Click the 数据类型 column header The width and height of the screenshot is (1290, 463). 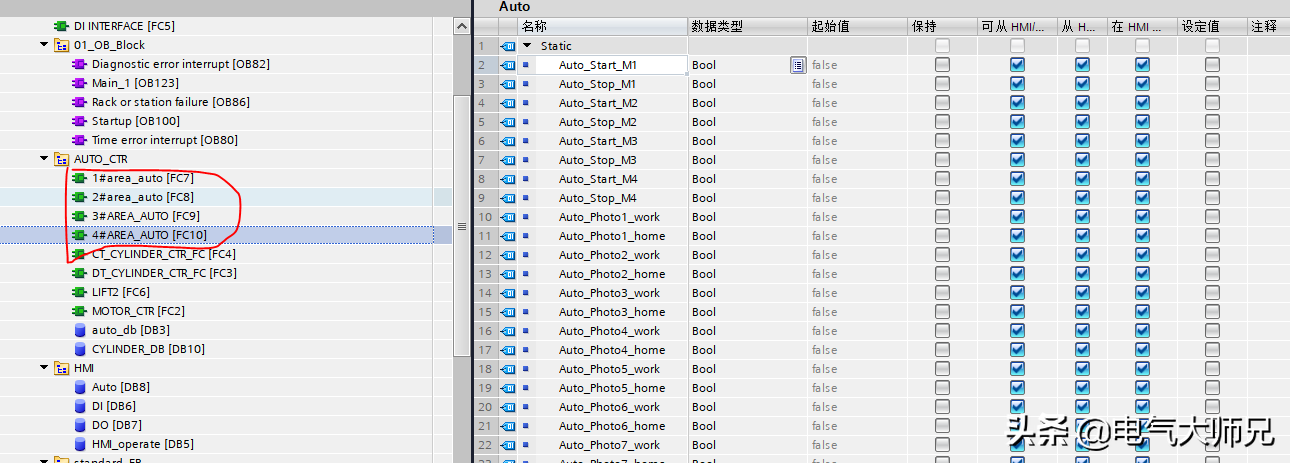tap(747, 27)
